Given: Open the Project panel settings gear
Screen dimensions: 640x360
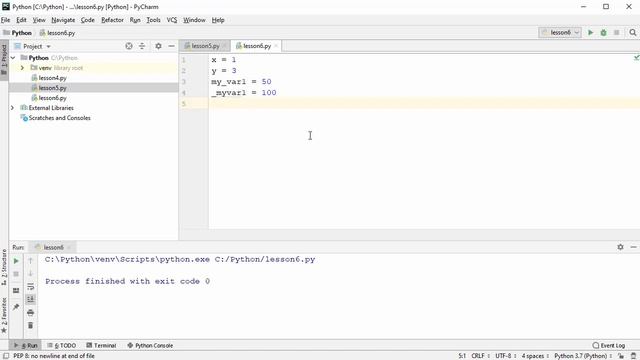Looking at the screenshot, I should [158, 46].
